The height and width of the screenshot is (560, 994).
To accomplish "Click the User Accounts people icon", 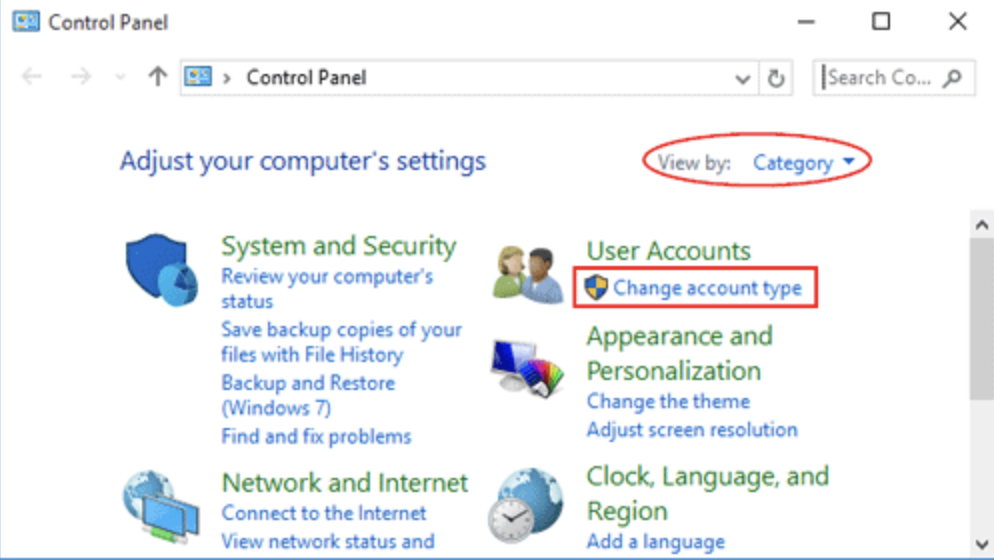I will [528, 275].
